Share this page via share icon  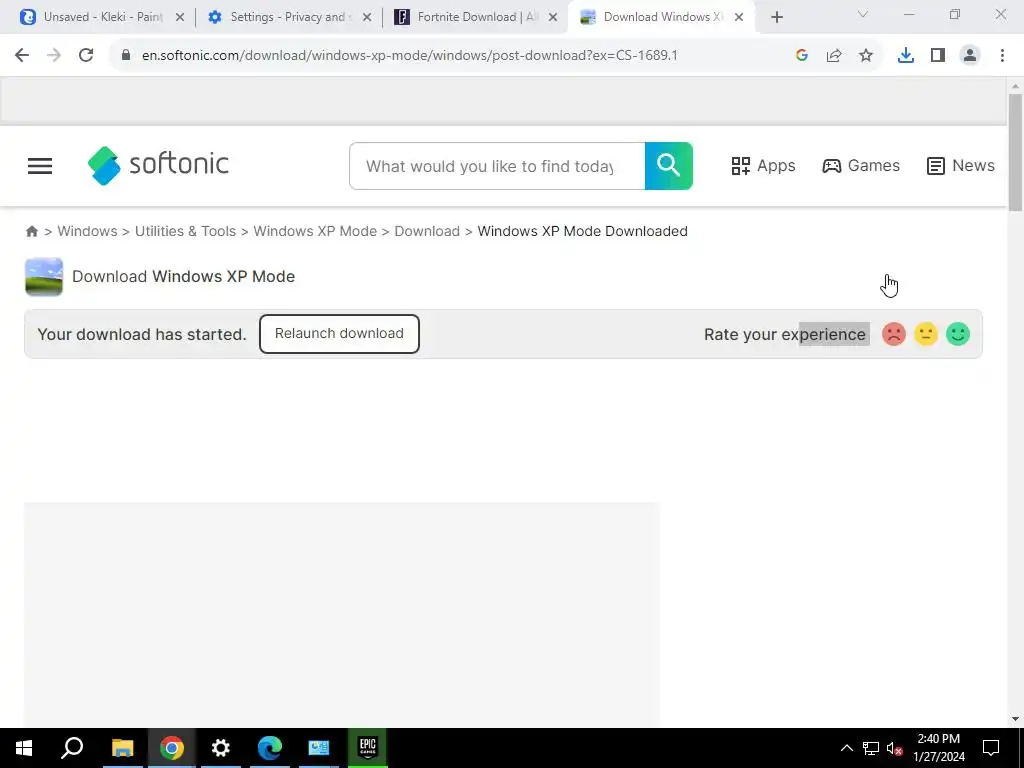pos(834,56)
